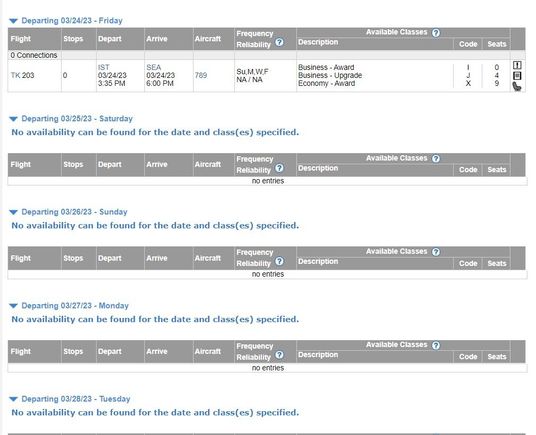
Task: Open the 789 aircraft type link
Action: pos(201,75)
